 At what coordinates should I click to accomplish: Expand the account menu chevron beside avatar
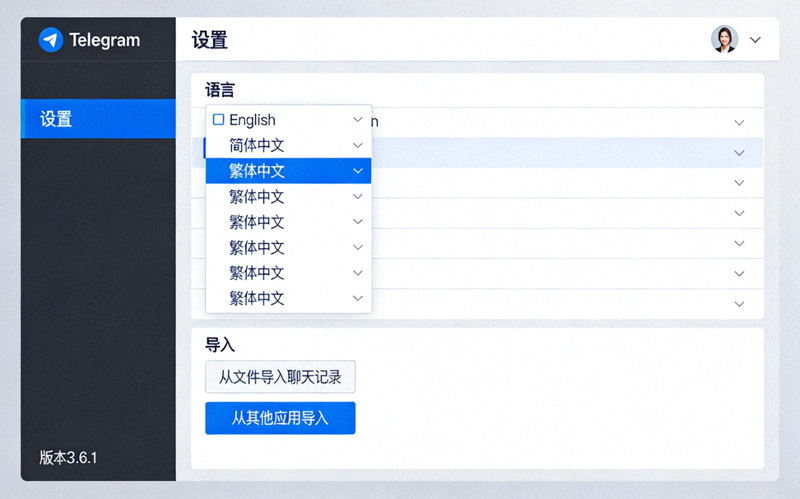pyautogui.click(x=755, y=40)
